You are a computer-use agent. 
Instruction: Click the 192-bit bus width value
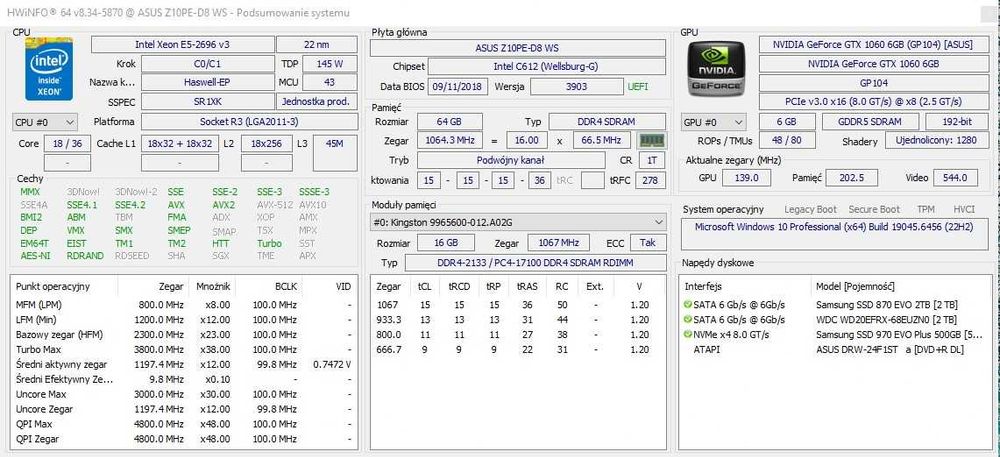coord(955,122)
